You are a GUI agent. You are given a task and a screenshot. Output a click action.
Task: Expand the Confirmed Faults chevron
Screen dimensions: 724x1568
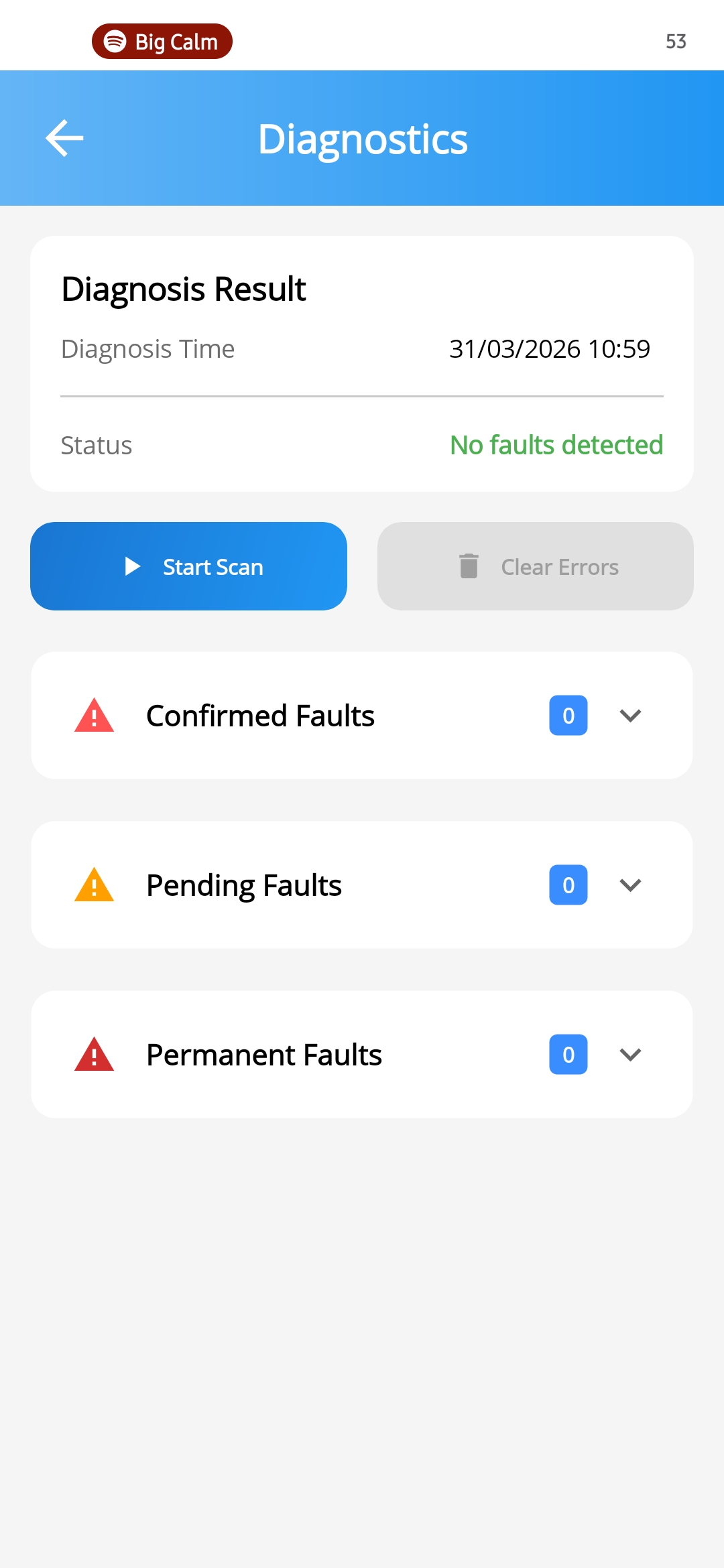pyautogui.click(x=630, y=716)
